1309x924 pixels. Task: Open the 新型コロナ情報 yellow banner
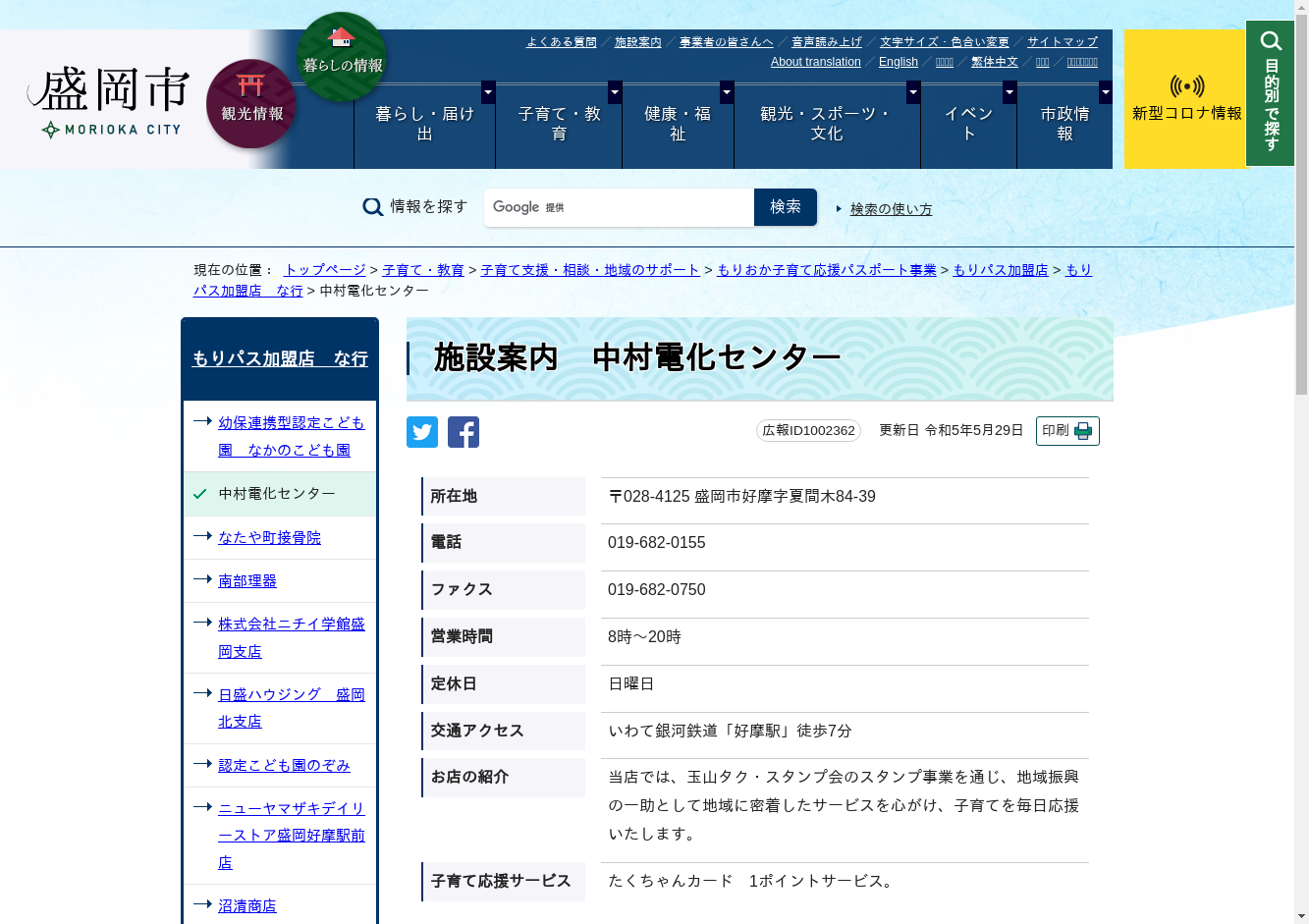(1185, 99)
